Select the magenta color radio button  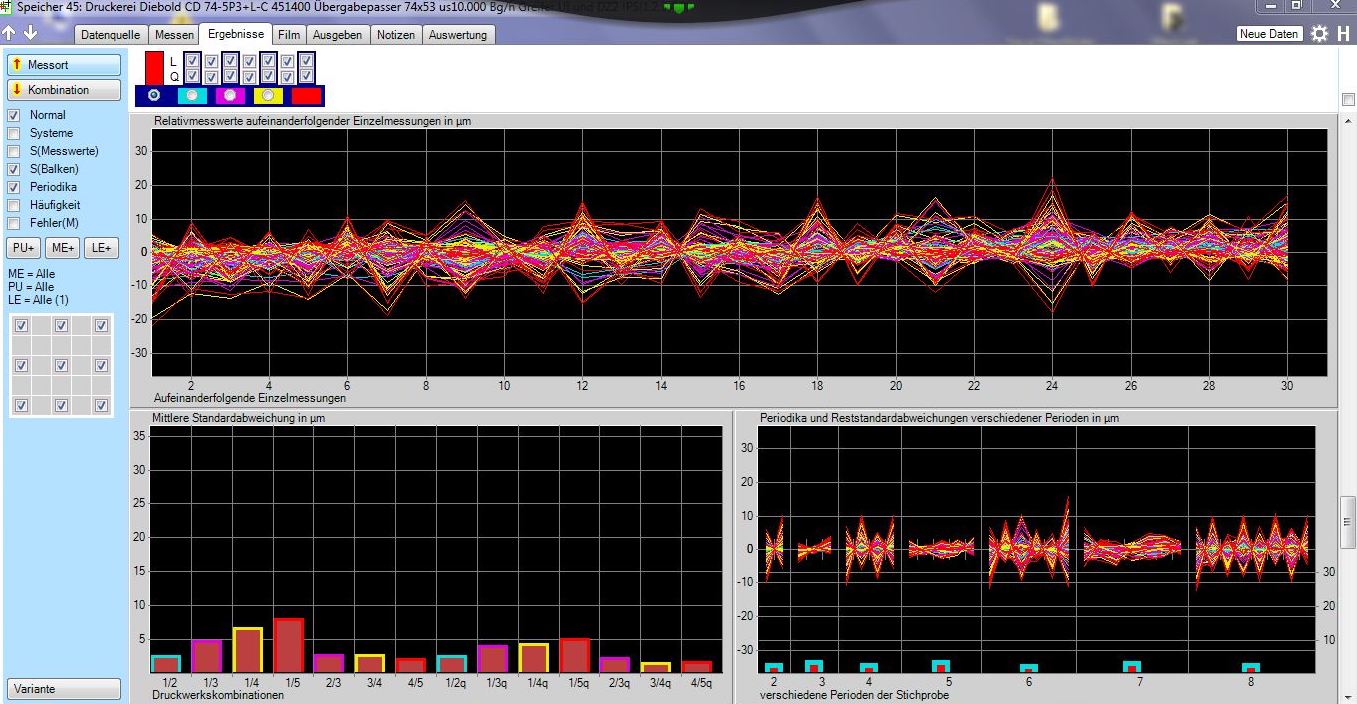point(230,95)
